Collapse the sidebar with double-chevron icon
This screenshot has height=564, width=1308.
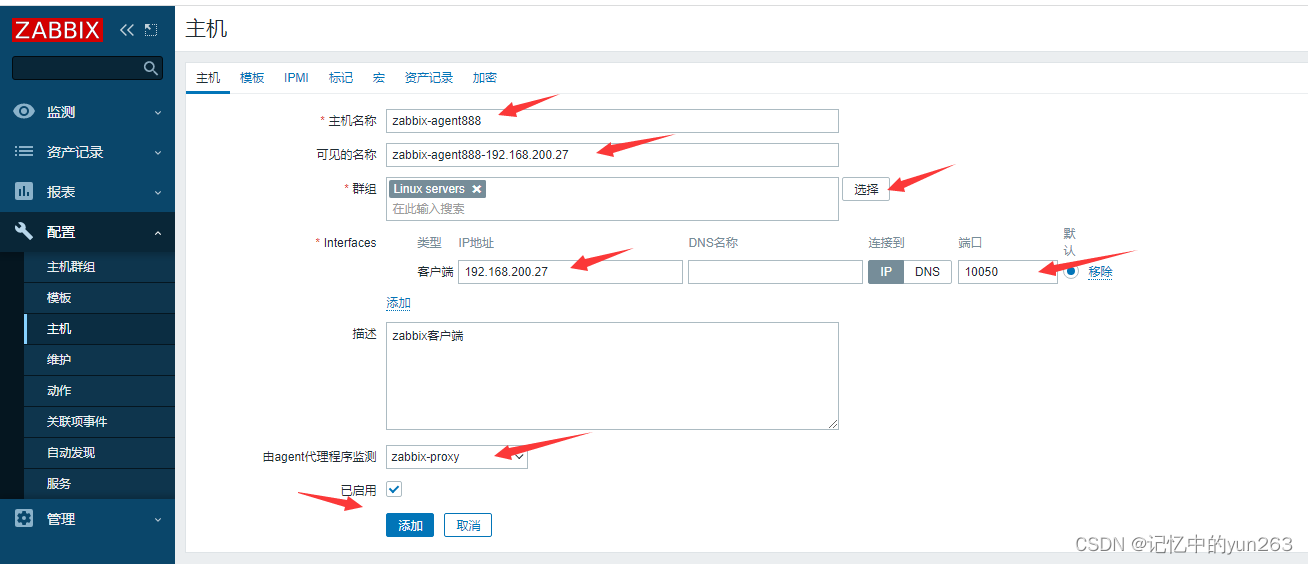pyautogui.click(x=127, y=30)
